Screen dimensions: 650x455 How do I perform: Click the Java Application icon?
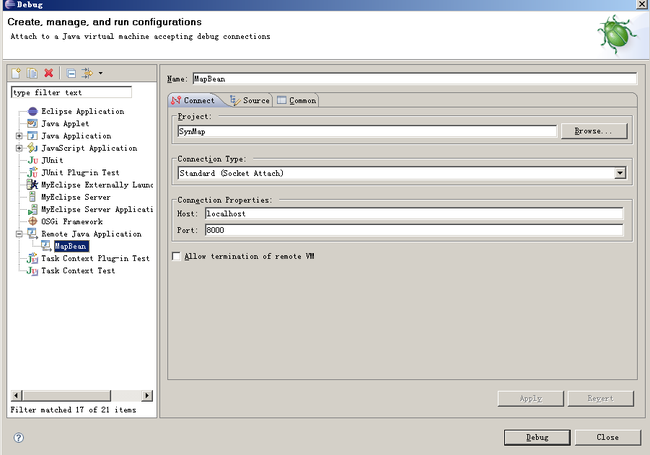(32, 136)
